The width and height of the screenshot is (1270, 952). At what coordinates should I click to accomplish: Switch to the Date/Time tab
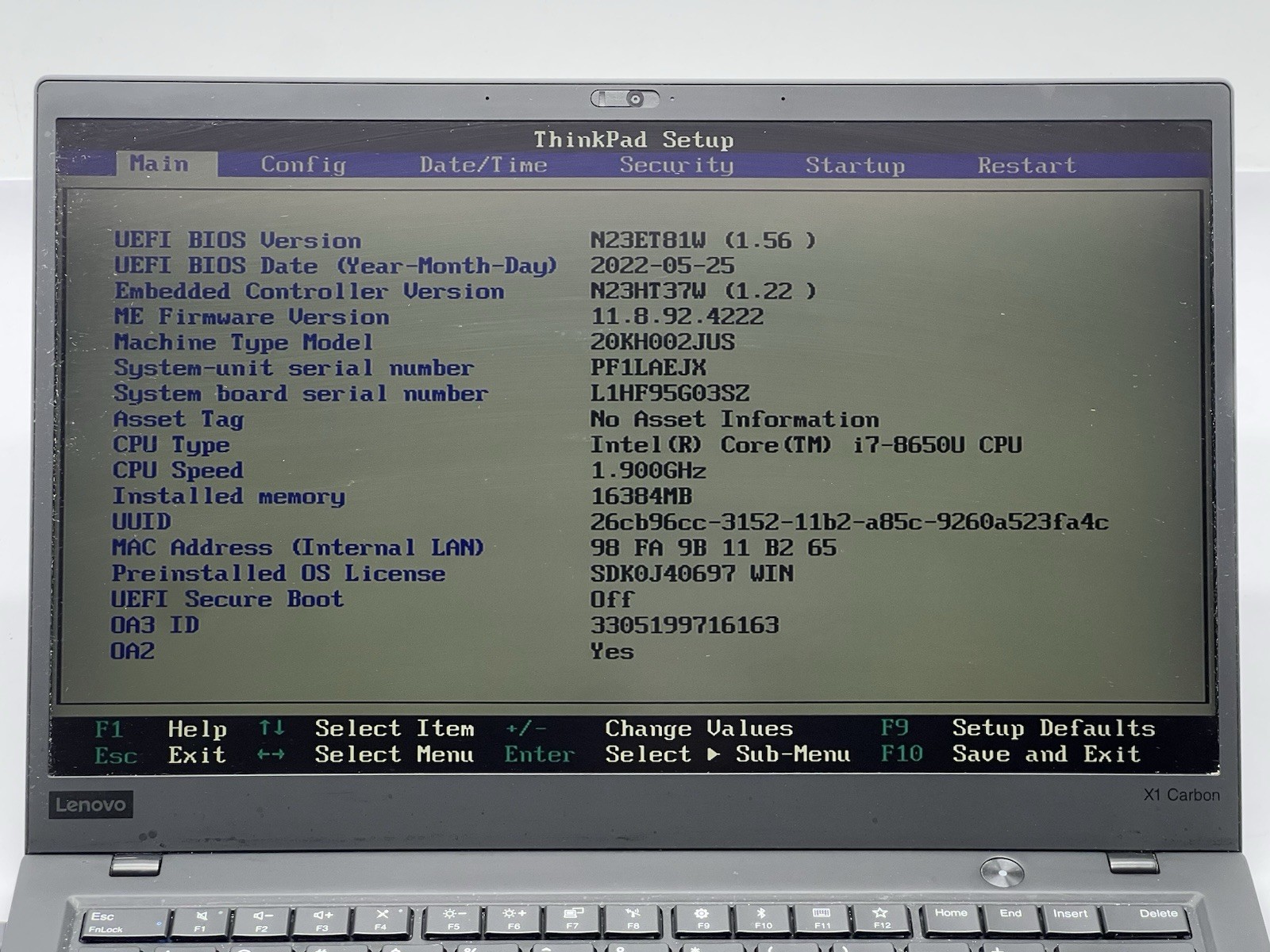coord(483,165)
